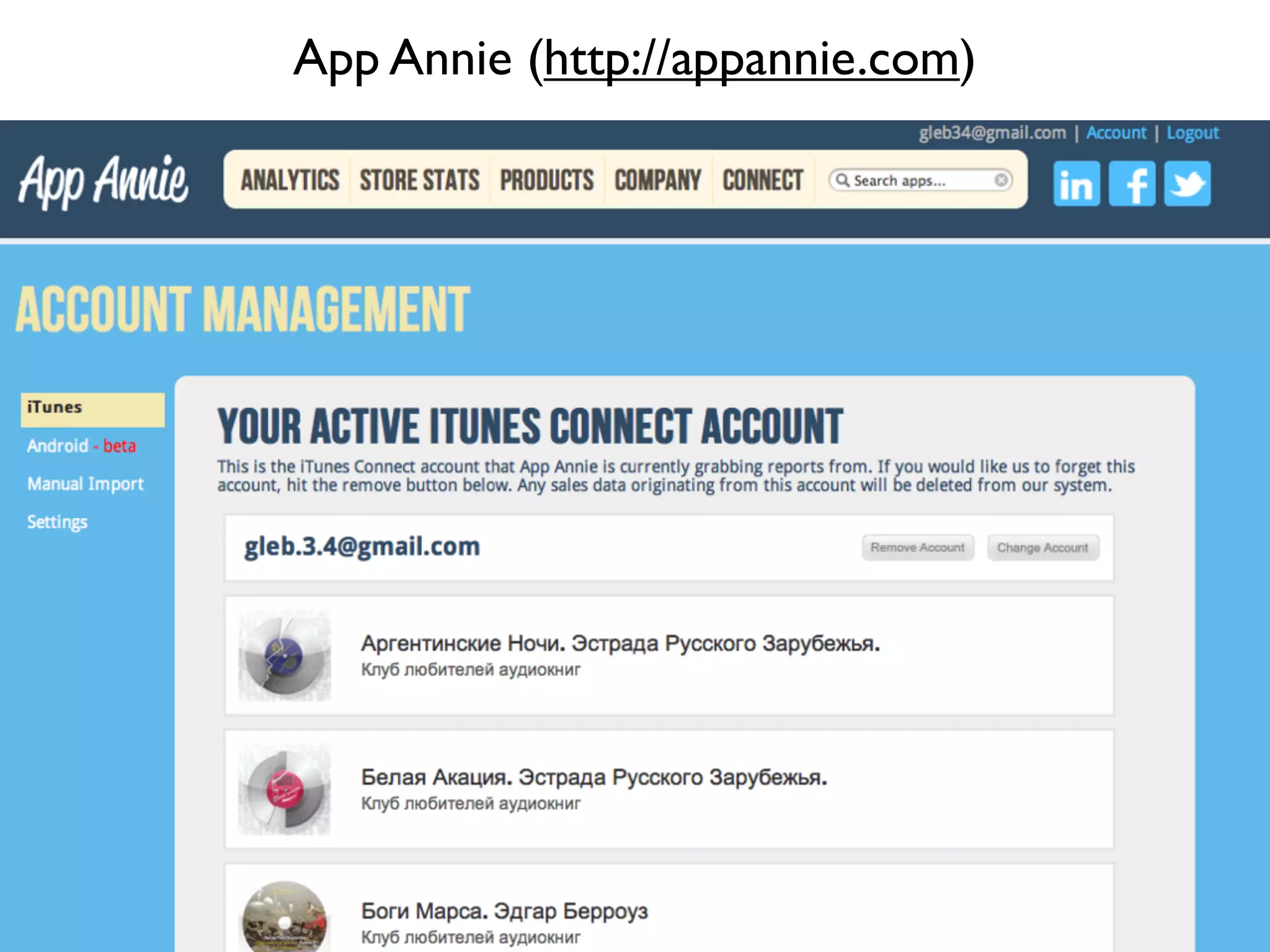The image size is (1270, 952).
Task: Click the Боги Марса app thumbnail
Action: pyautogui.click(x=285, y=916)
